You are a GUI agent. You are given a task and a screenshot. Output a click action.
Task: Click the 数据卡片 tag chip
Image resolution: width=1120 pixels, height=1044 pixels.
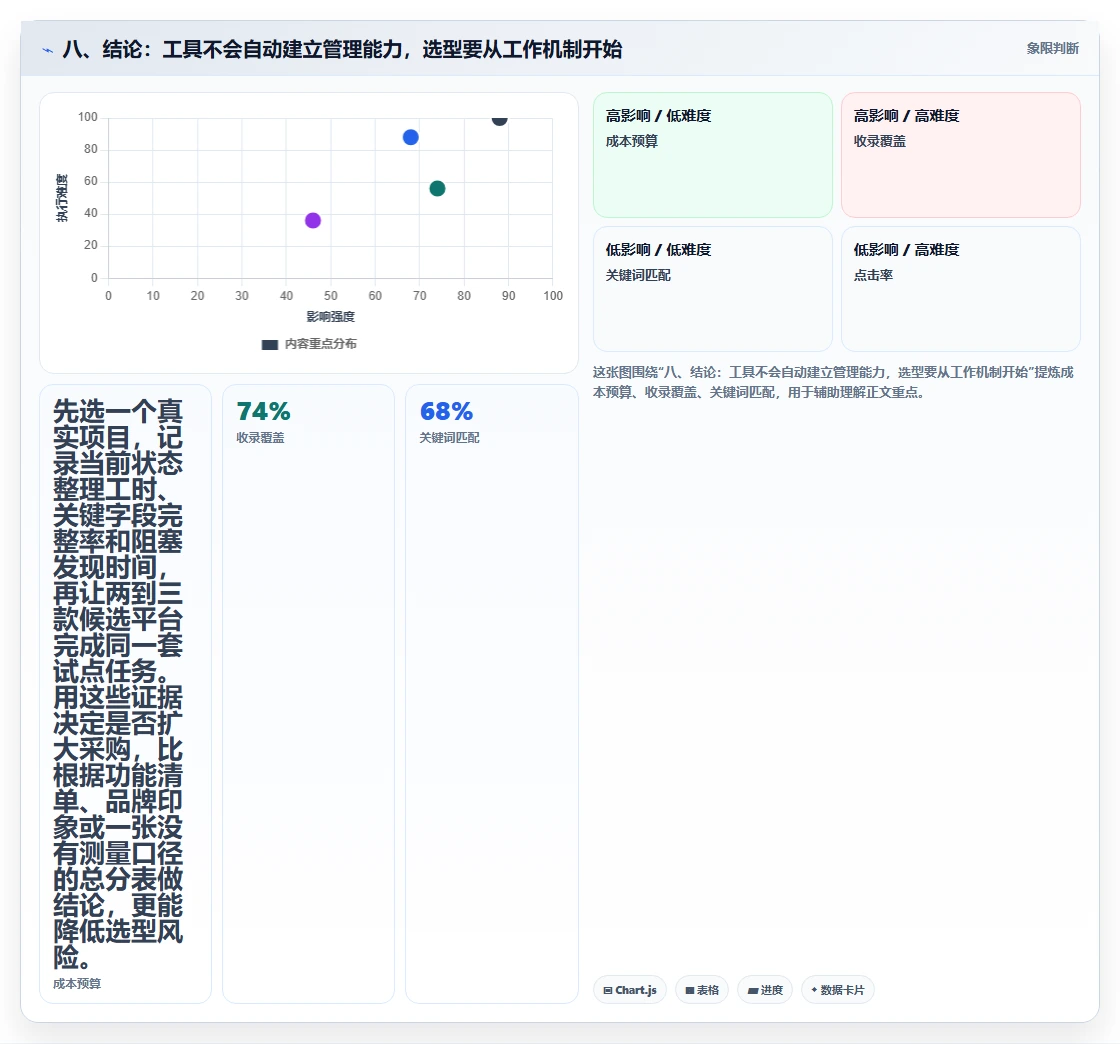point(838,990)
